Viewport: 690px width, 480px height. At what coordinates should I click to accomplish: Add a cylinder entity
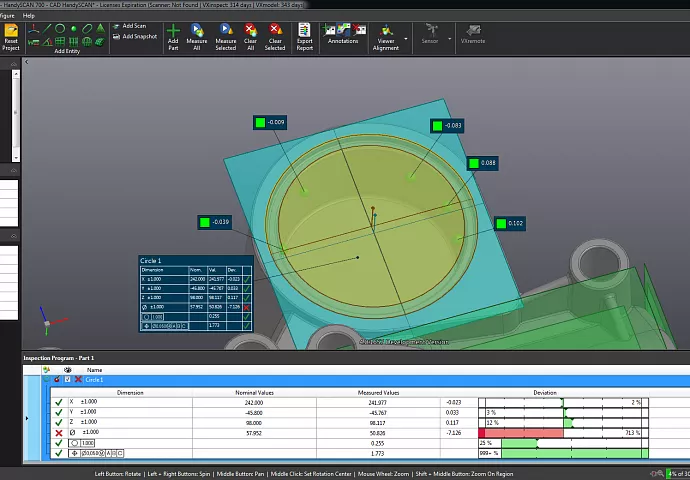point(74,42)
